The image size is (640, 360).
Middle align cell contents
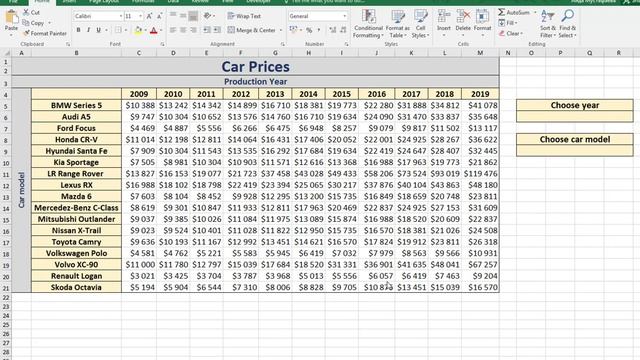(183, 16)
